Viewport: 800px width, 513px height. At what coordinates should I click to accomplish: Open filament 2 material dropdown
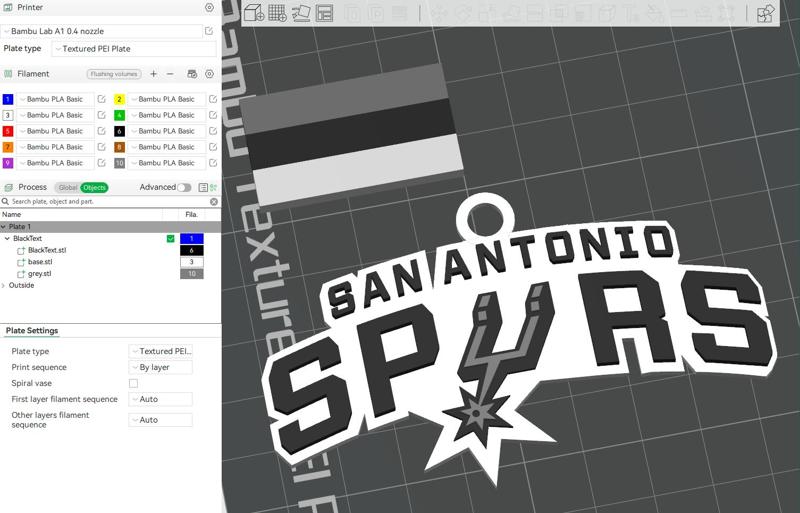(x=167, y=99)
